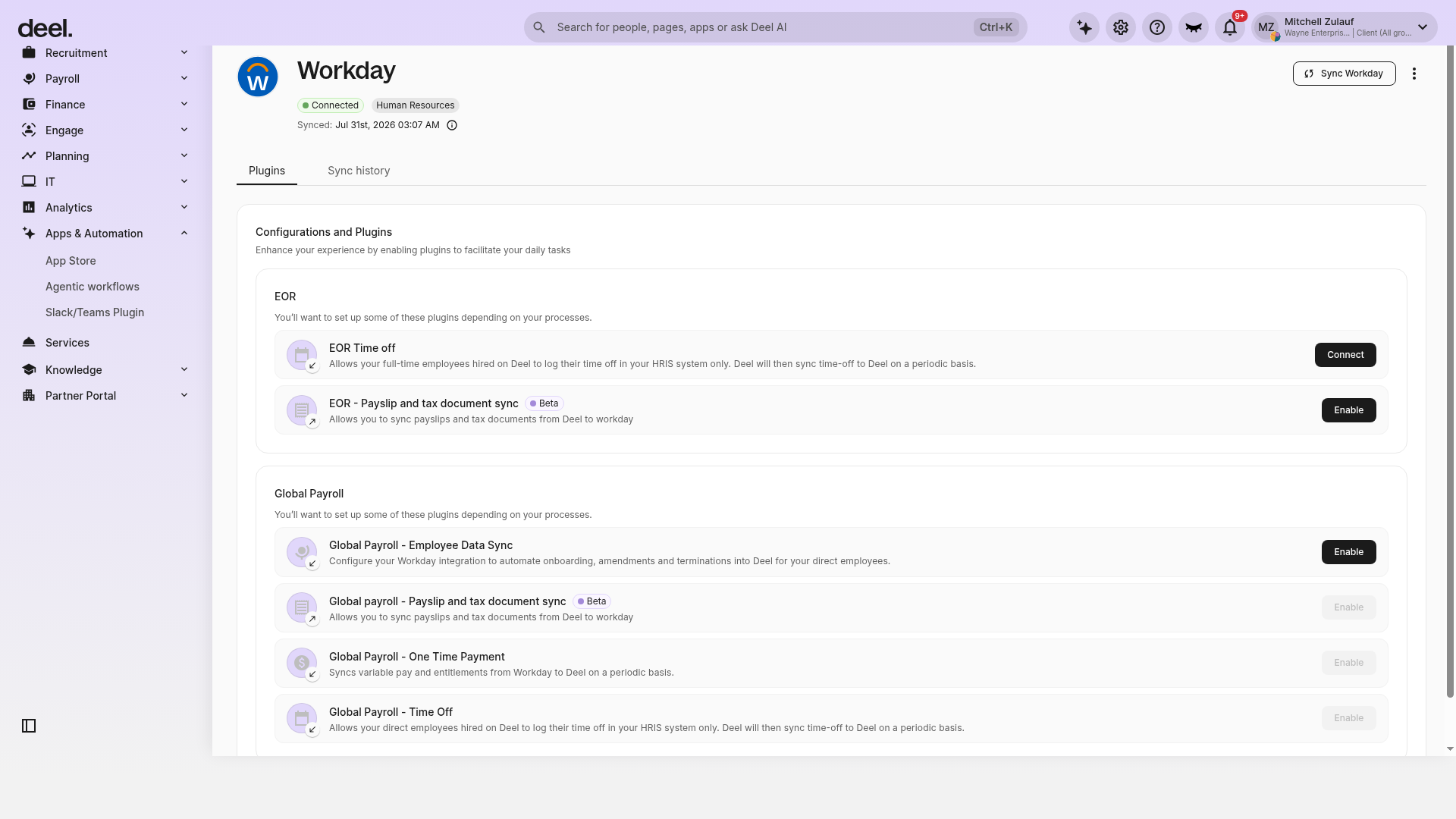Screen dimensions: 1456x819
Task: Open the notifications bell
Action: pyautogui.click(x=1230, y=27)
